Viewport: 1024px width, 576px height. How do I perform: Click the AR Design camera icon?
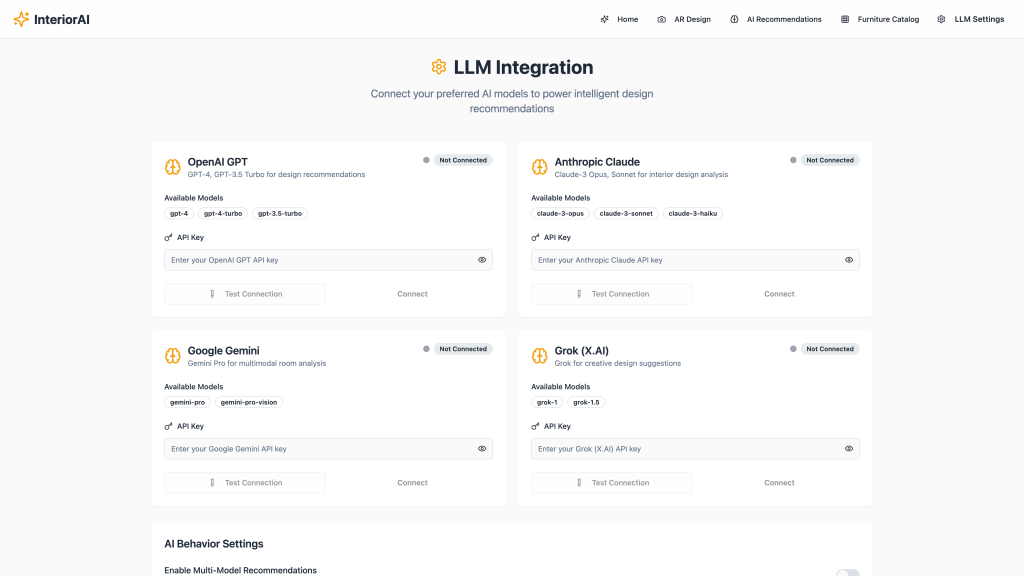click(662, 20)
